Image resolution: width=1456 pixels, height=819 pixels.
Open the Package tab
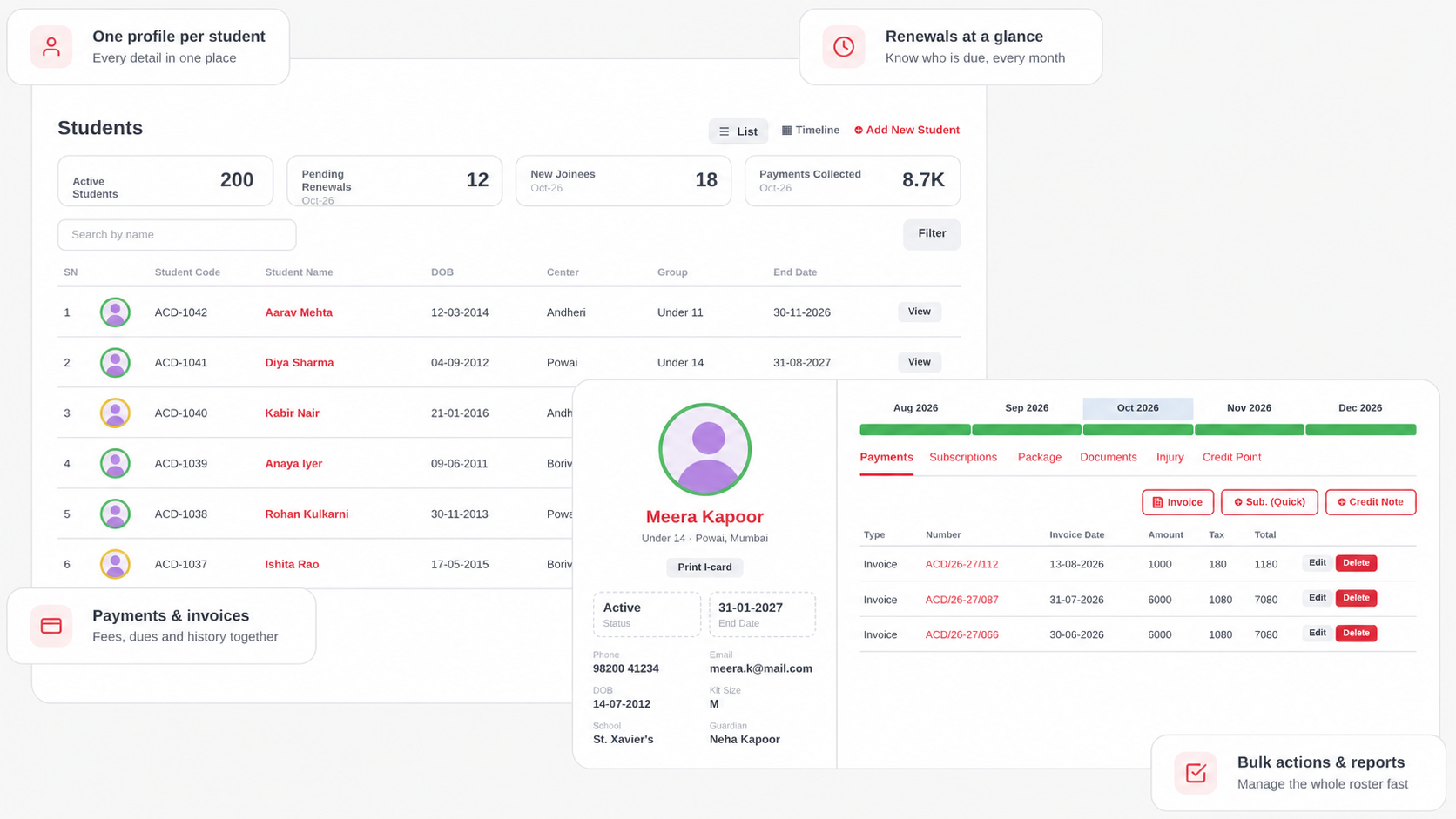1040,458
